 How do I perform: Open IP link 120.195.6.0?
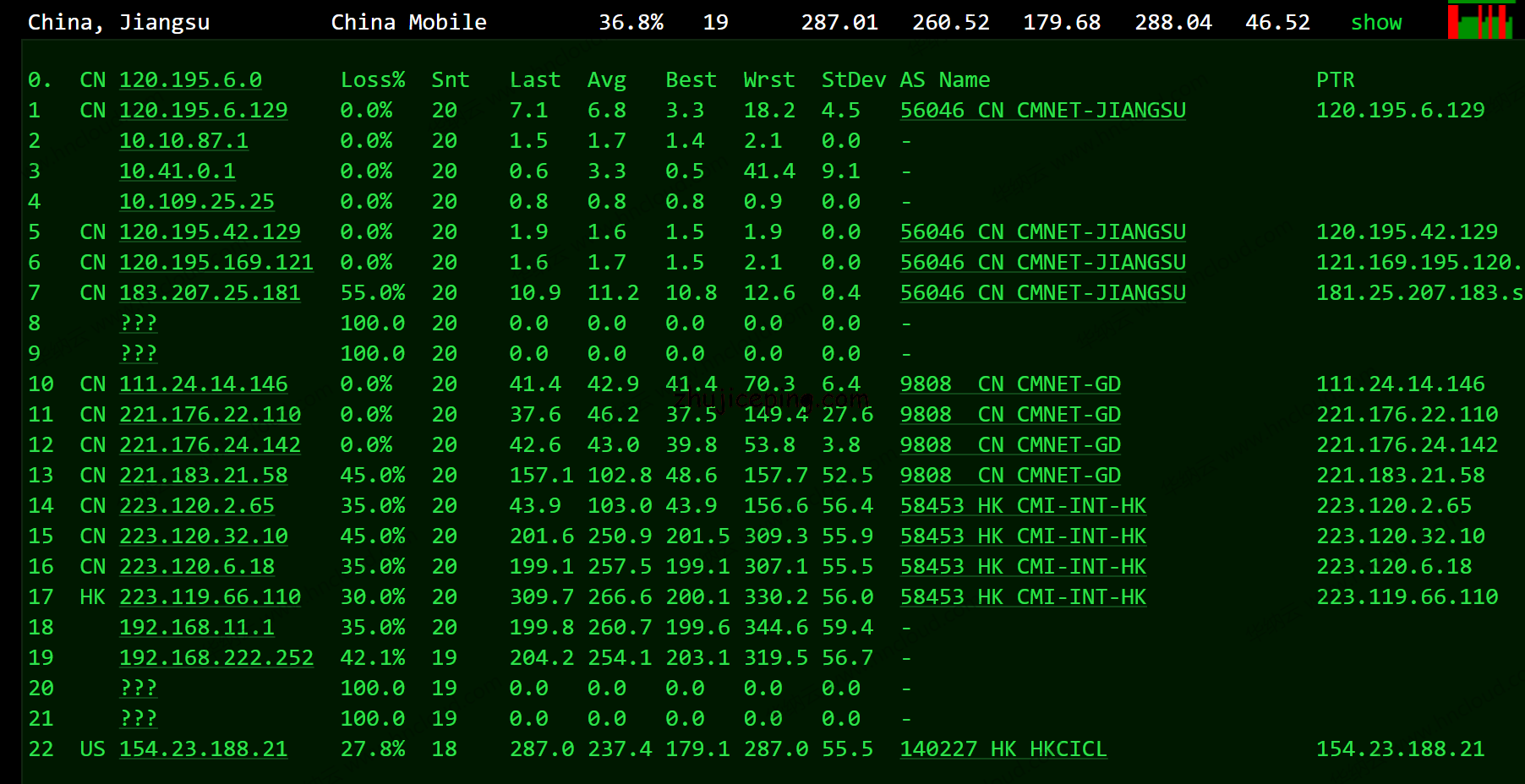click(x=190, y=80)
